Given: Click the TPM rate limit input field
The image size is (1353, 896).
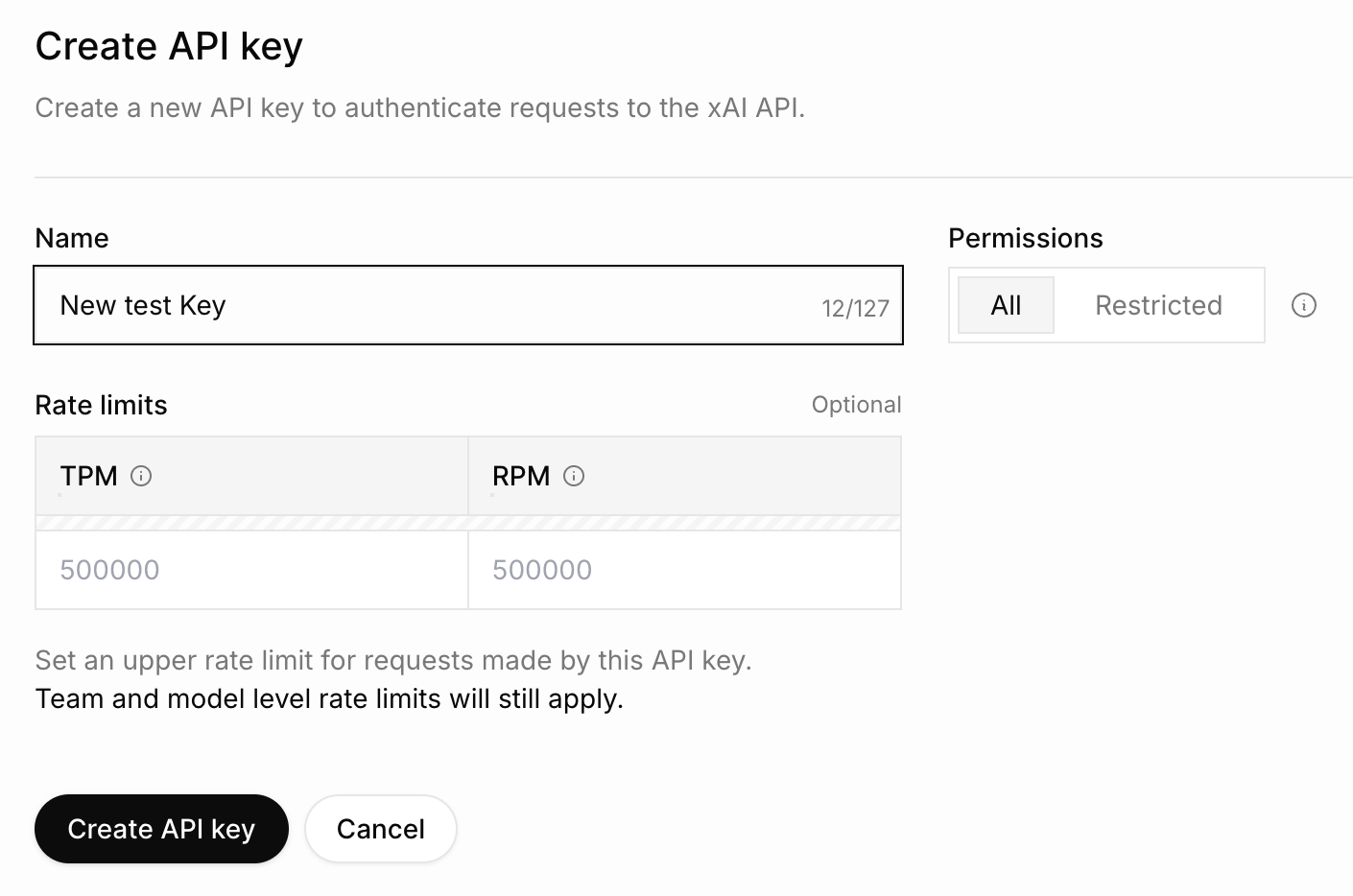Looking at the screenshot, I should click(x=249, y=569).
